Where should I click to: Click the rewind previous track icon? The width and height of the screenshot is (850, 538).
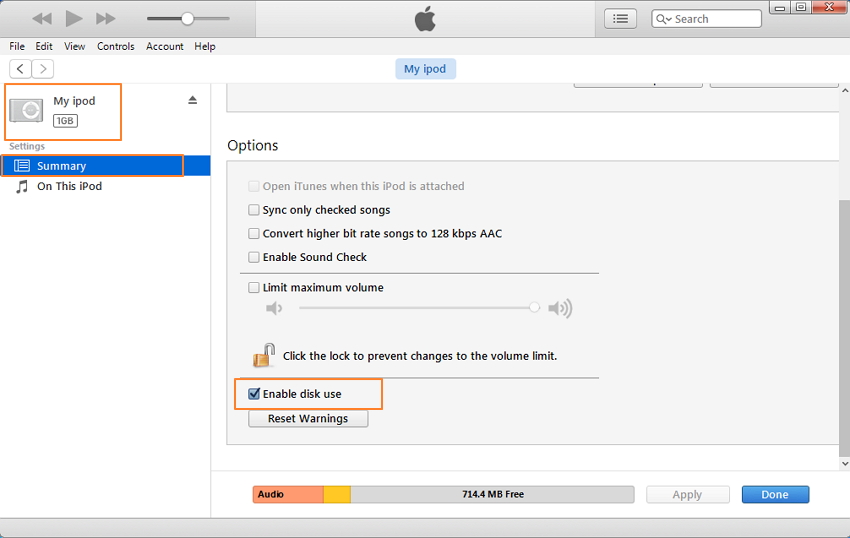[x=42, y=19]
